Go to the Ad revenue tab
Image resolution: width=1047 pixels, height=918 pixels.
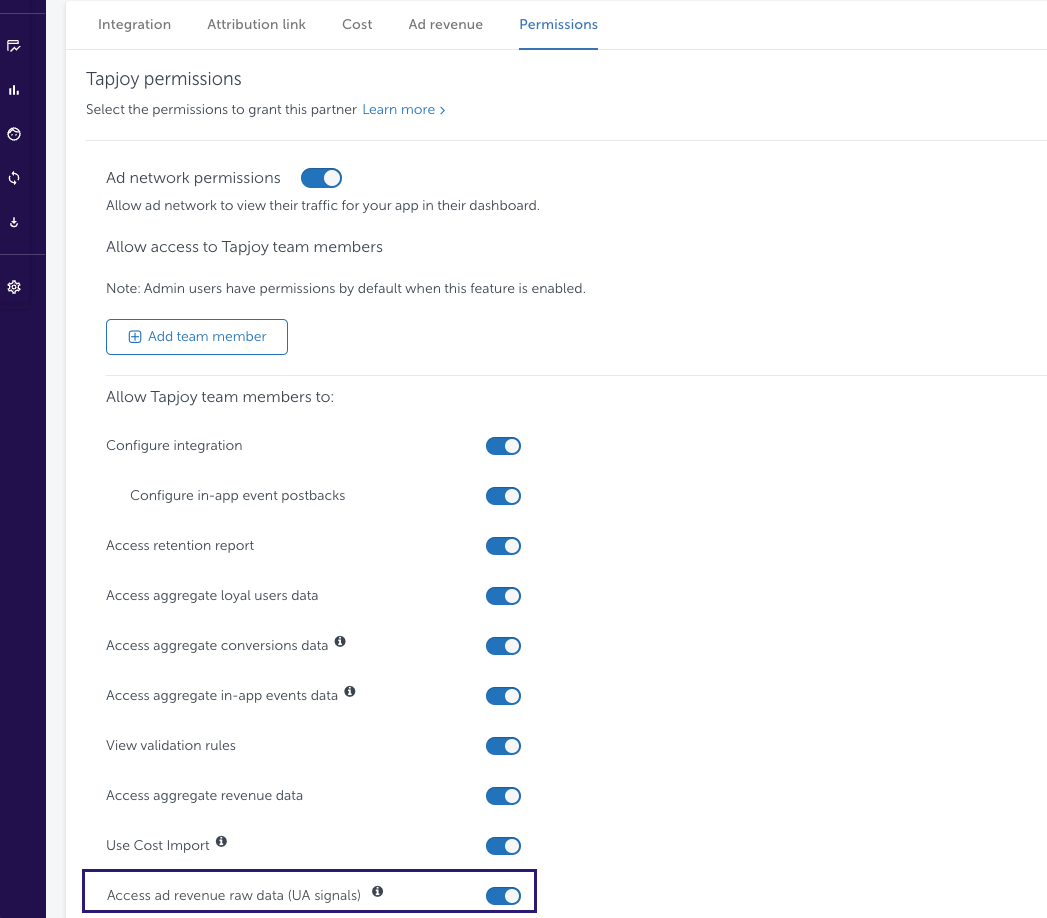pos(445,24)
